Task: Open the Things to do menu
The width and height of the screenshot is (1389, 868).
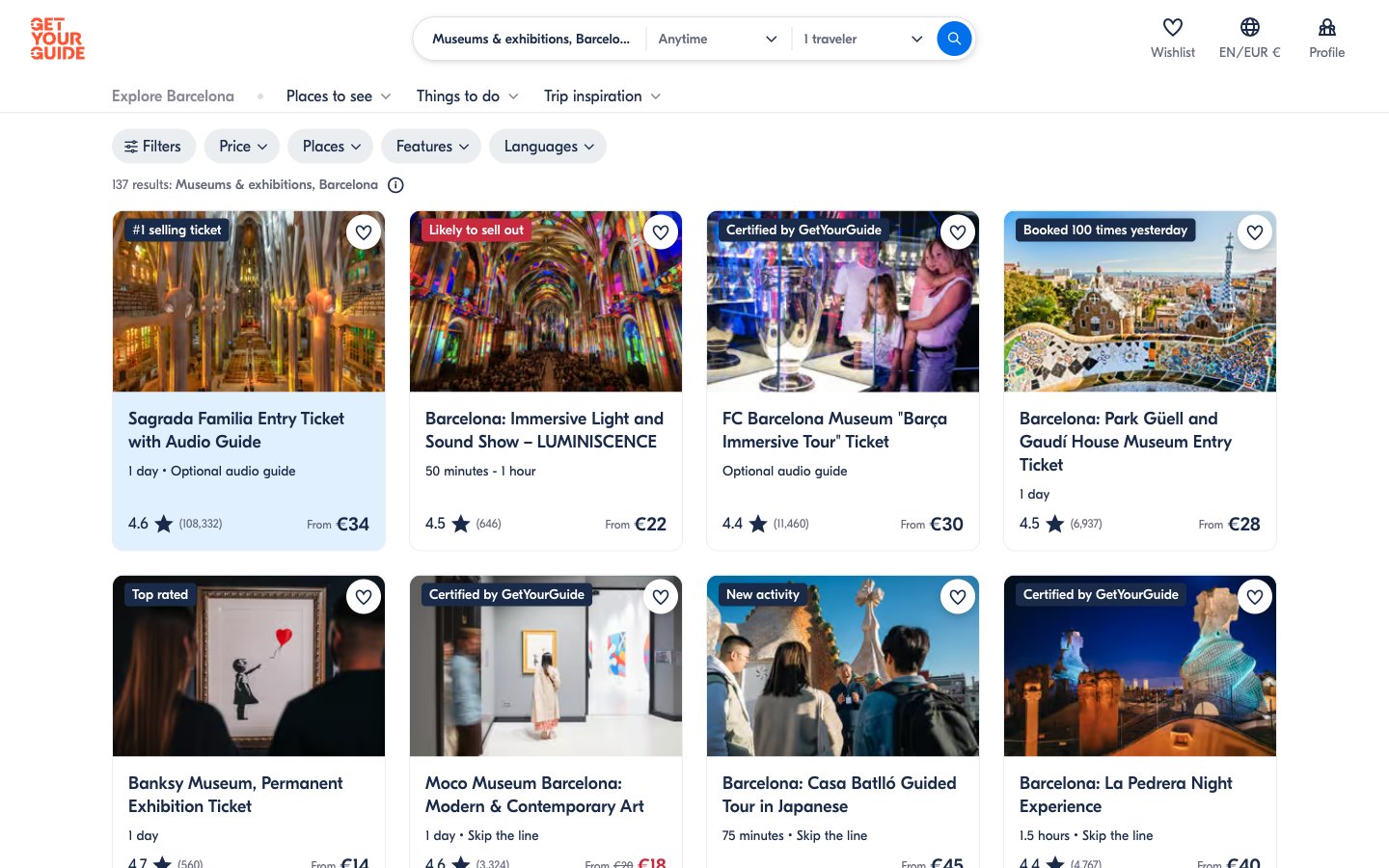Action: [467, 96]
